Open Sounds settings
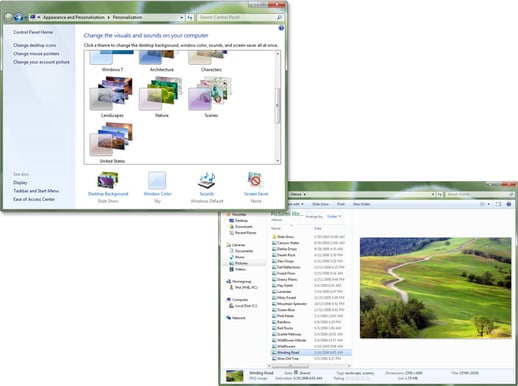Image resolution: width=518 pixels, height=386 pixels. coord(207,187)
